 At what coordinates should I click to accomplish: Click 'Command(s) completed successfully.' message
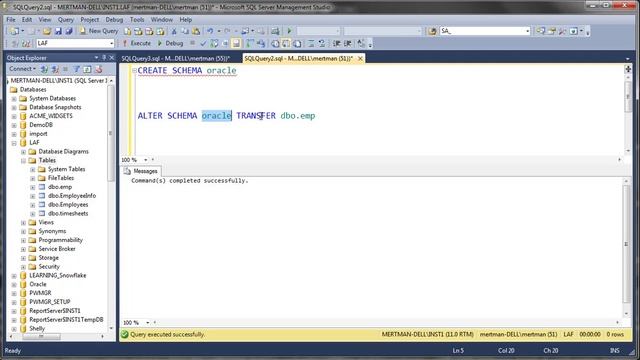190,181
